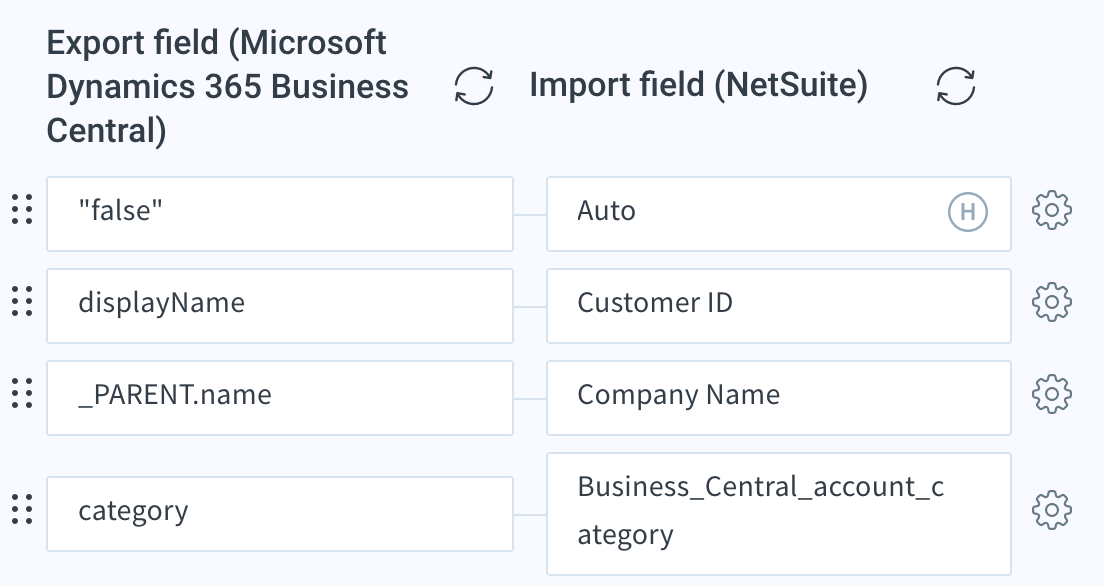Screen dimensions: 1104x586
Task: Grab the drag handle beside "false" row
Action: pos(23,210)
